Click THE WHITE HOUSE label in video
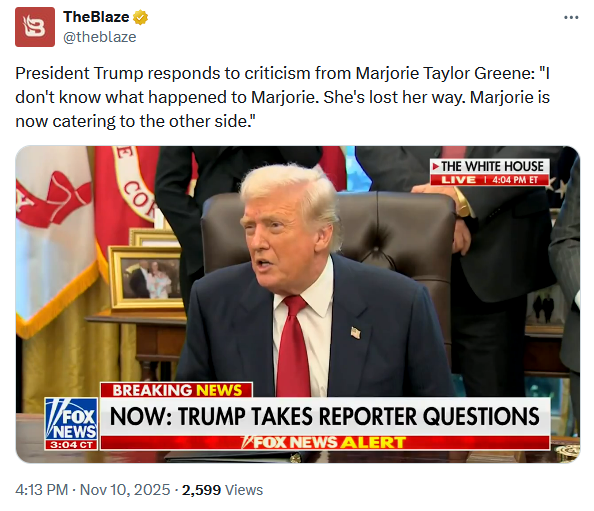This screenshot has width=594, height=511. click(489, 166)
